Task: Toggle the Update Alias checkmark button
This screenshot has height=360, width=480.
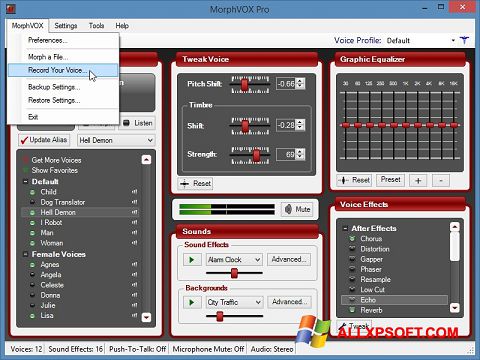Action: point(44,140)
